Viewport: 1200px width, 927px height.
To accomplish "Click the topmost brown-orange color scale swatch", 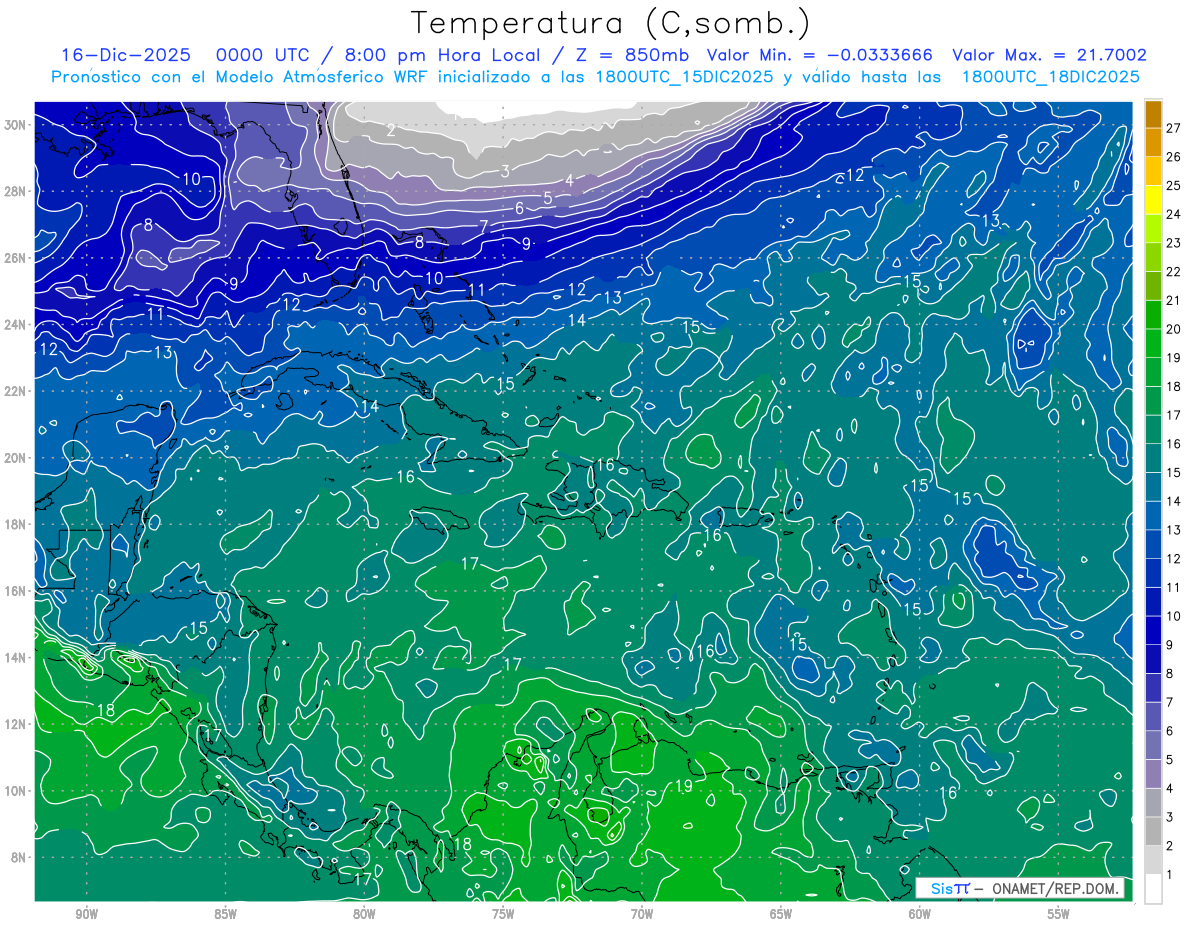I will click(x=1153, y=114).
